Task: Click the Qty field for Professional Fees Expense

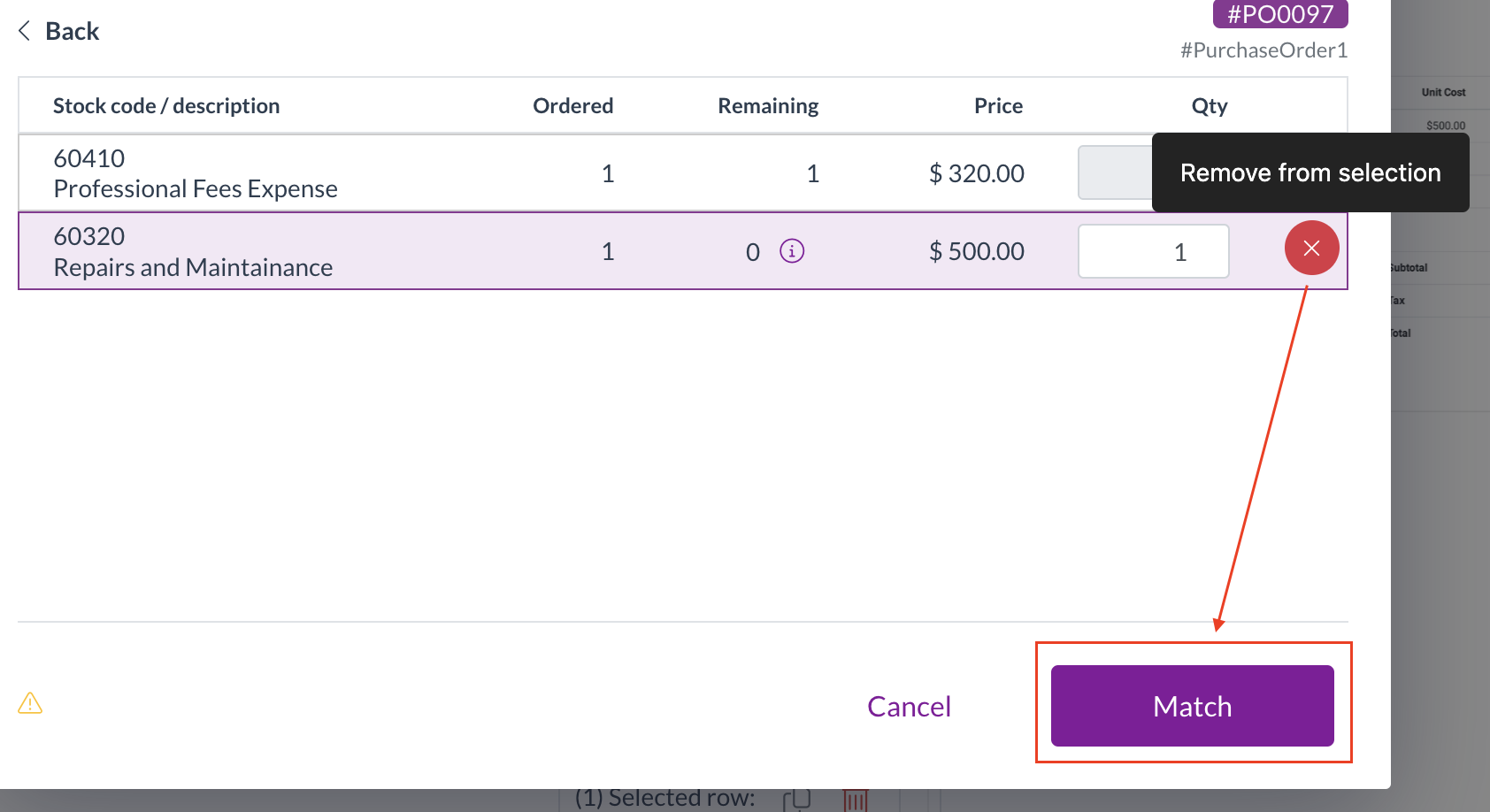Action: tap(1115, 172)
